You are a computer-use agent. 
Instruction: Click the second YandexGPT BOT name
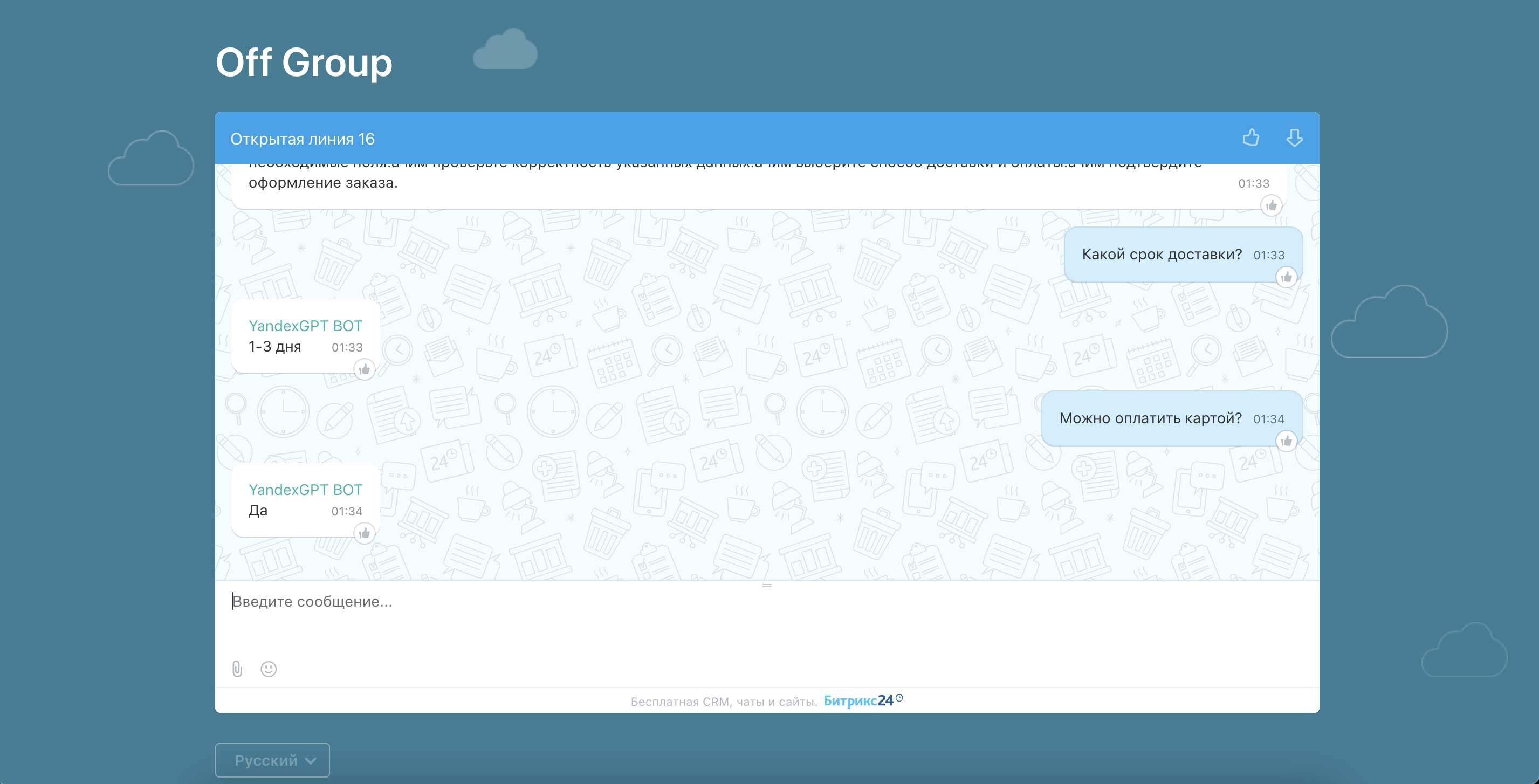[305, 490]
